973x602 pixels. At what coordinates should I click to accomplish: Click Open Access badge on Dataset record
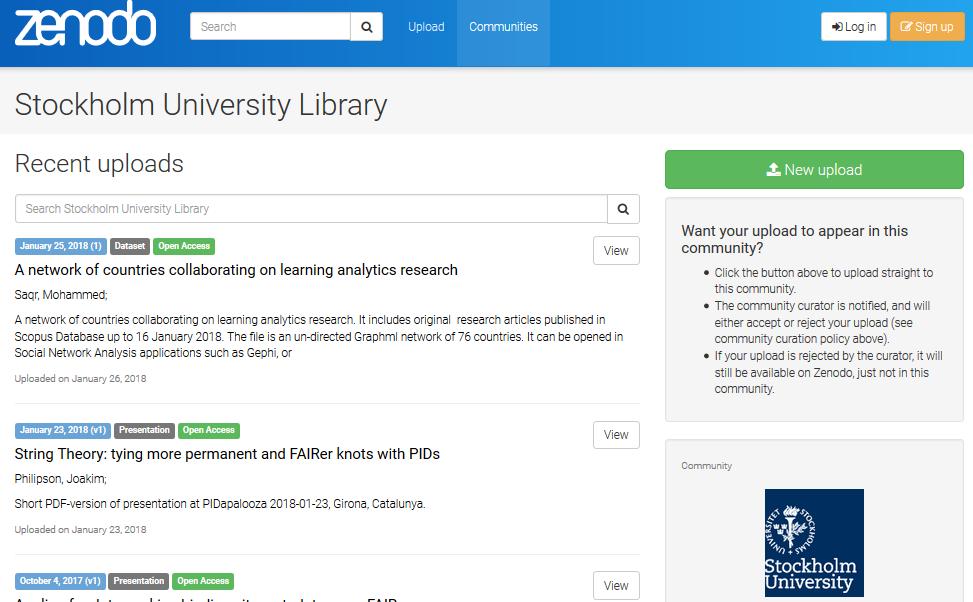184,246
